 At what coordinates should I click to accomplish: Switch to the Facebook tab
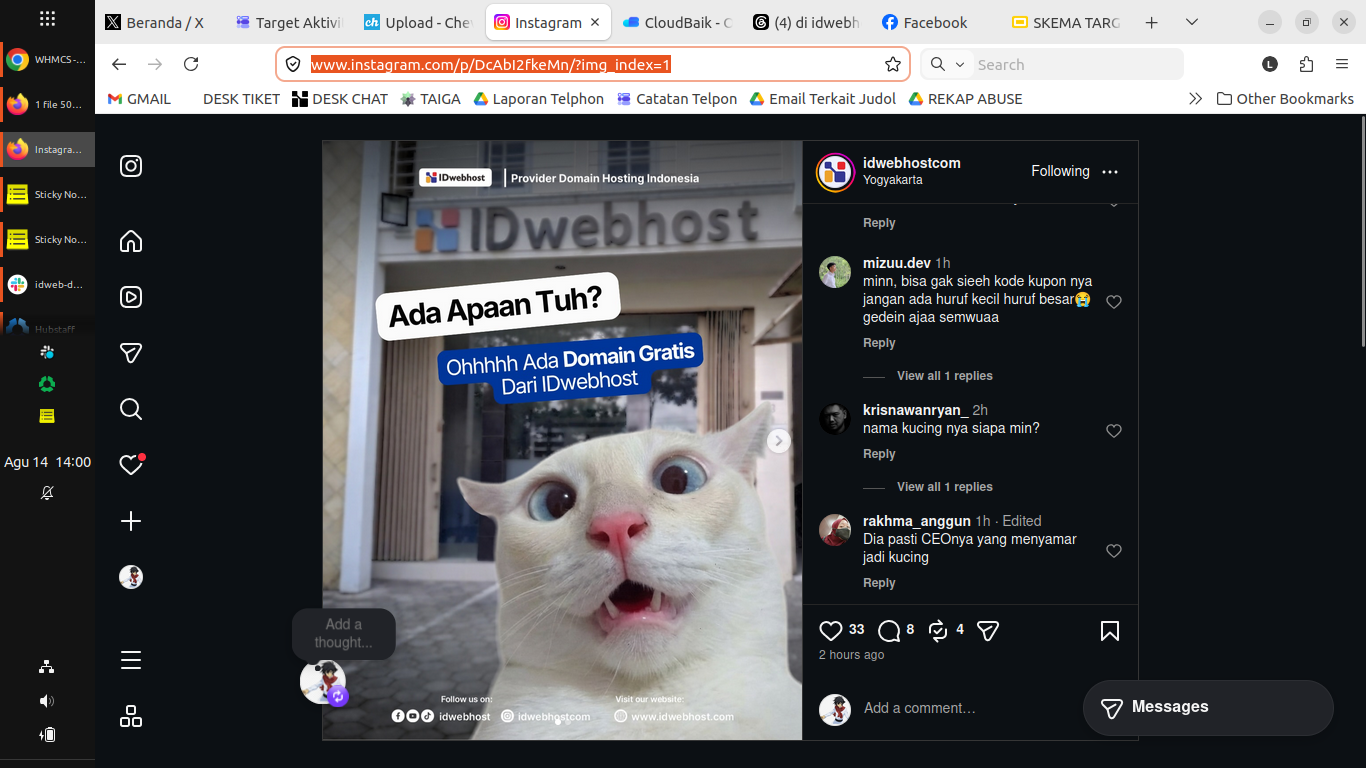935,22
